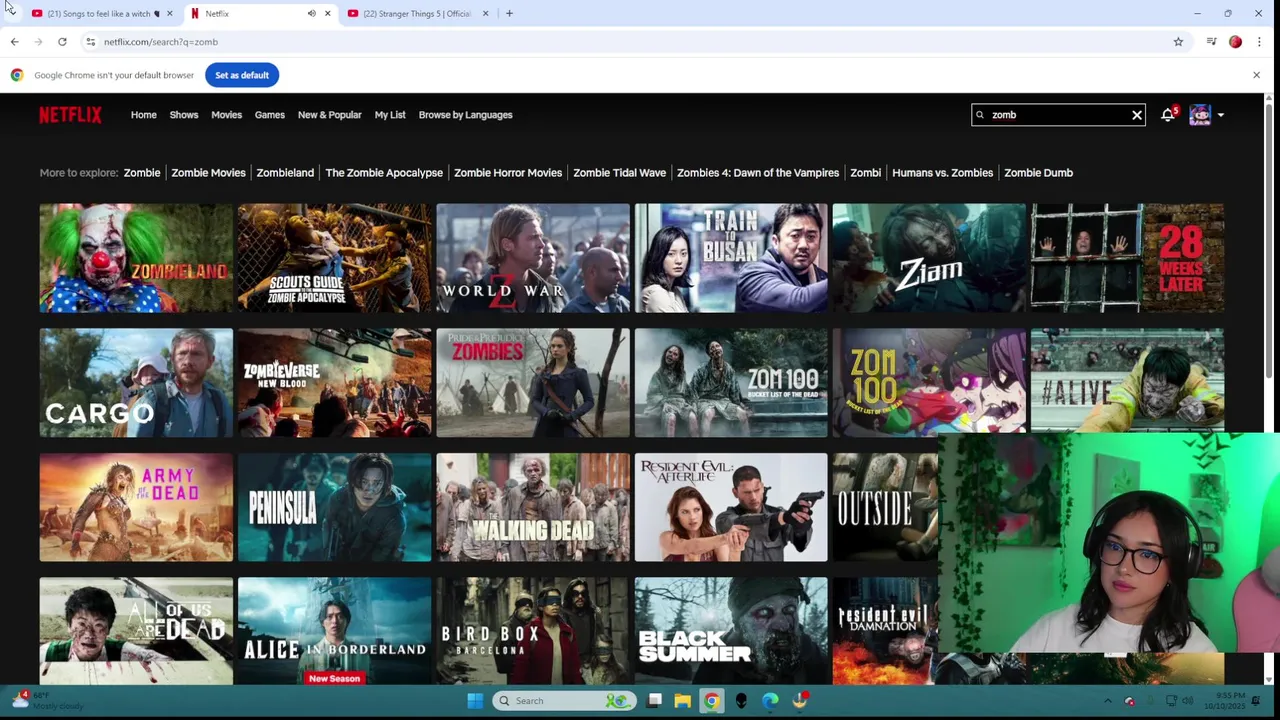Image resolution: width=1280 pixels, height=720 pixels.
Task: Open Pride and Prejudice and Zombies thumbnail
Action: tap(533, 383)
